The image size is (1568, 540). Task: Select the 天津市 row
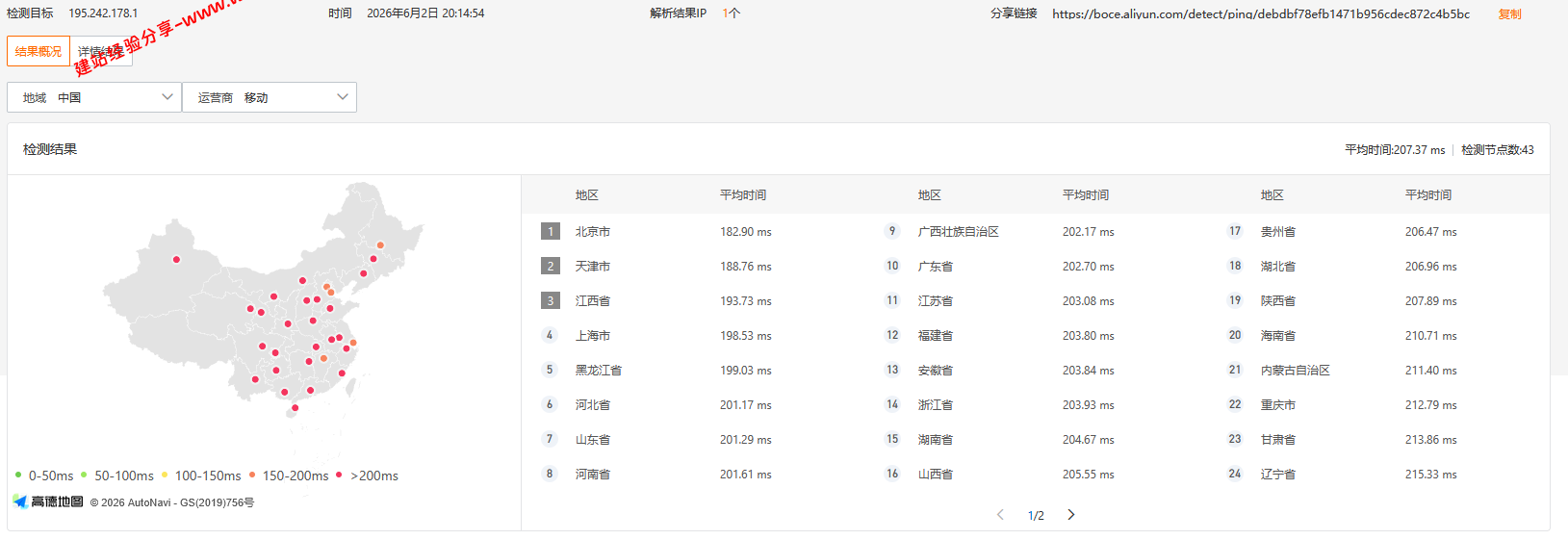point(693,266)
